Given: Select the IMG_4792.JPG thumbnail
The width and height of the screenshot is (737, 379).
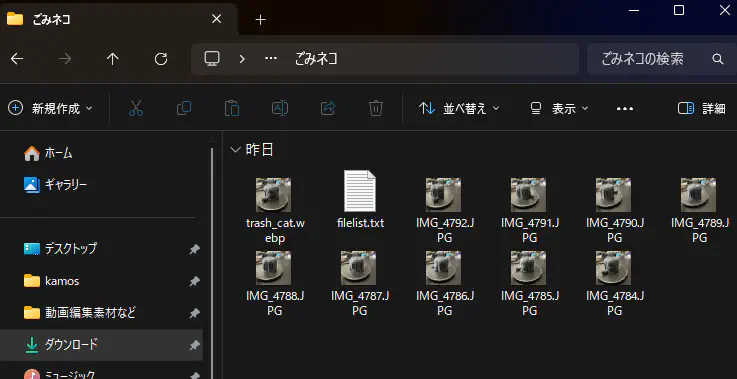Looking at the screenshot, I should click(x=443, y=195).
